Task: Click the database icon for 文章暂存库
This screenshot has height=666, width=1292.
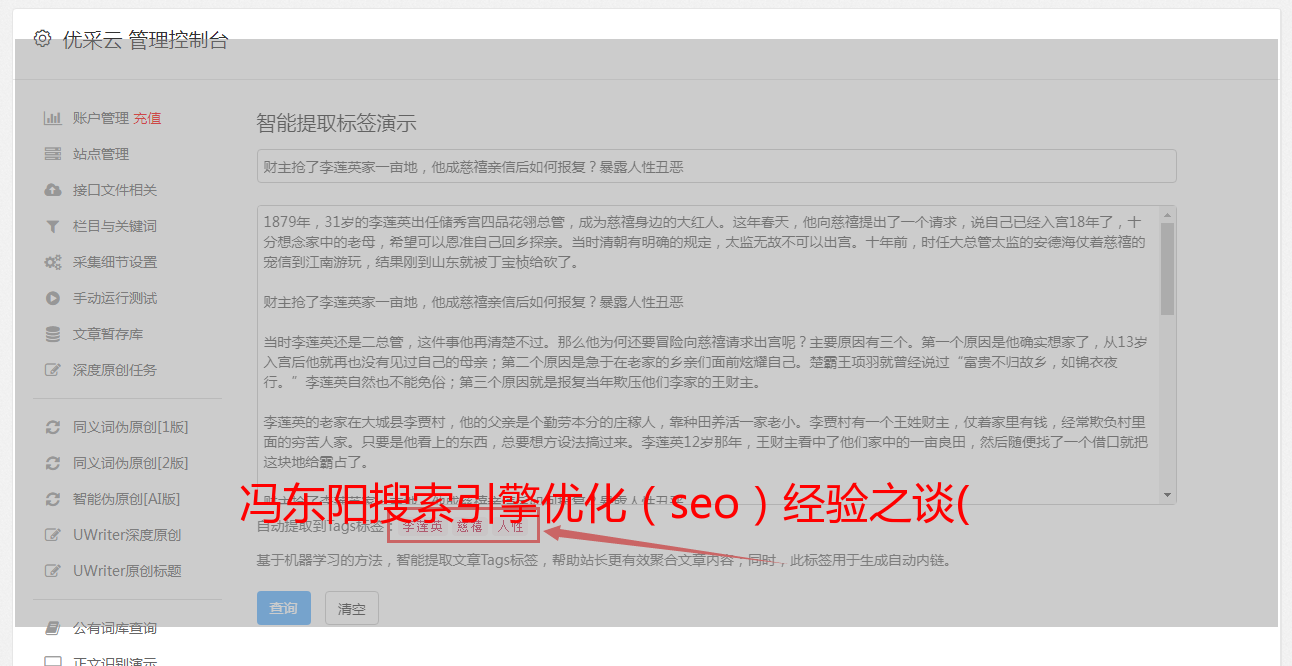Action: point(53,334)
